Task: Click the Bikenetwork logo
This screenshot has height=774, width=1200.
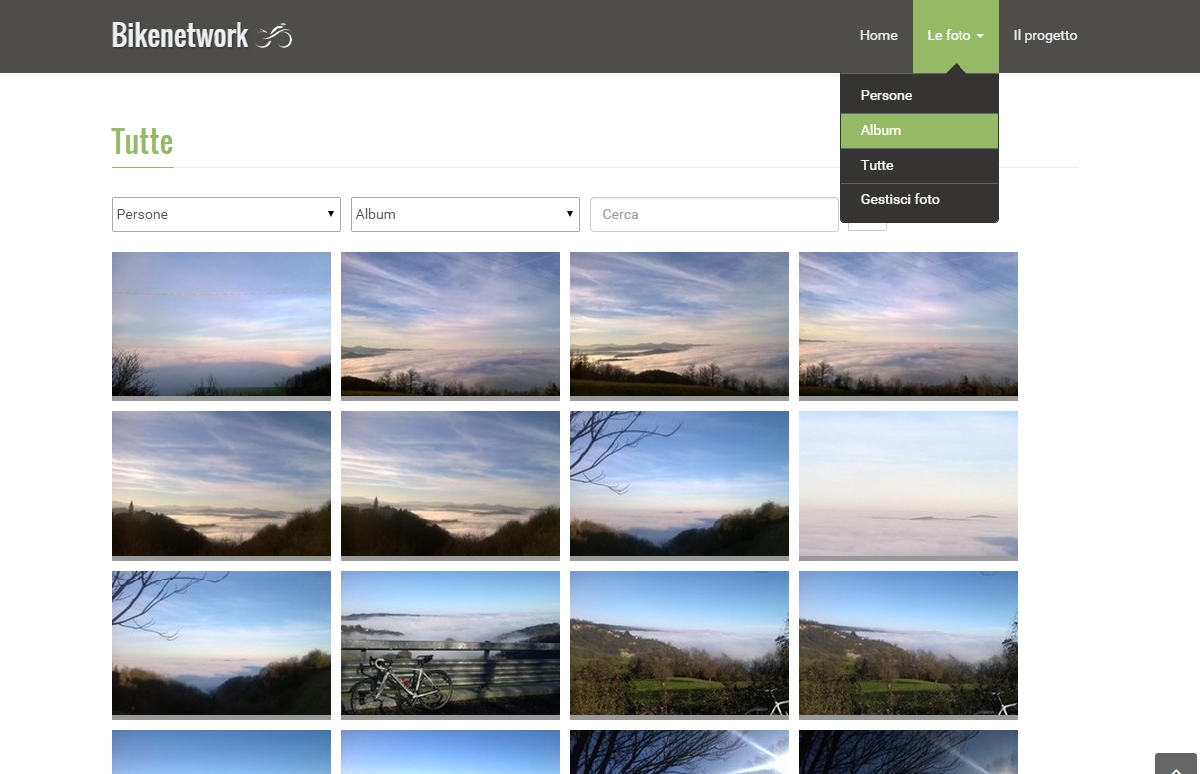Action: point(202,36)
